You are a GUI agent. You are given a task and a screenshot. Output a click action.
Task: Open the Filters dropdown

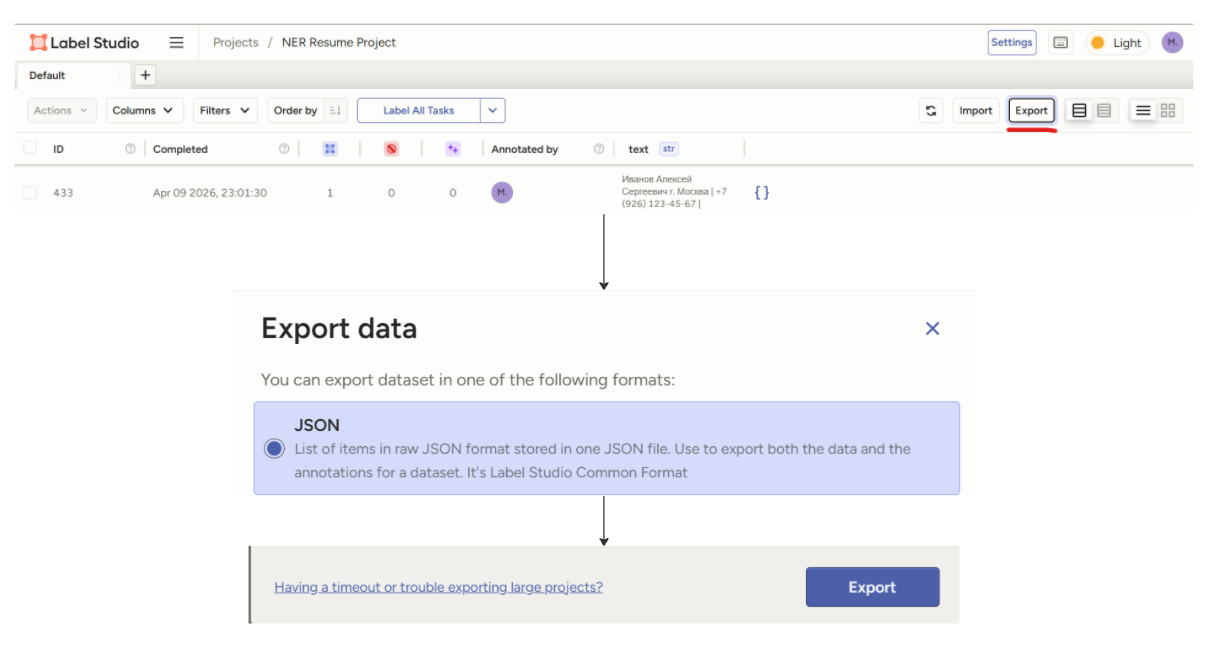pos(226,111)
